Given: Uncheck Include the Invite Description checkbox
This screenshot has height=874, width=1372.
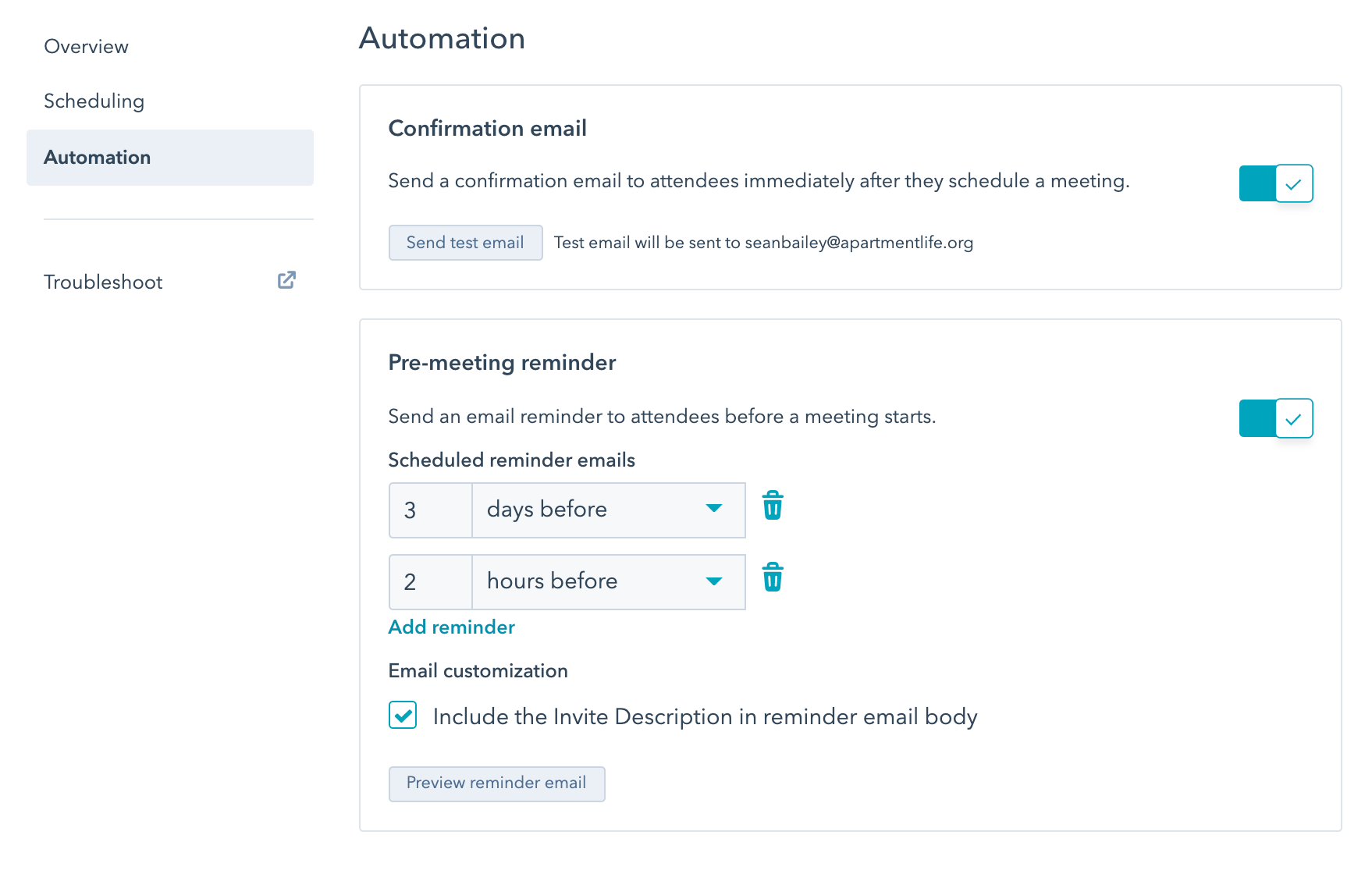Looking at the screenshot, I should [403, 715].
